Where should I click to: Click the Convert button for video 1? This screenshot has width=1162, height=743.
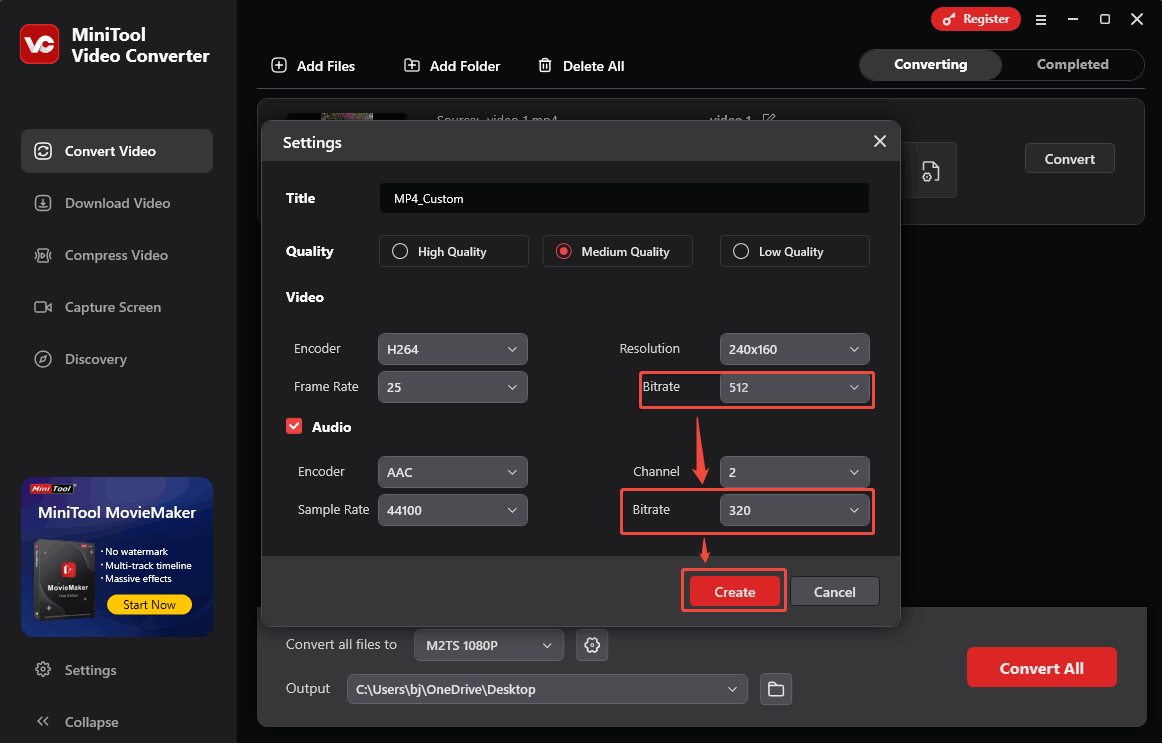[x=1069, y=159]
